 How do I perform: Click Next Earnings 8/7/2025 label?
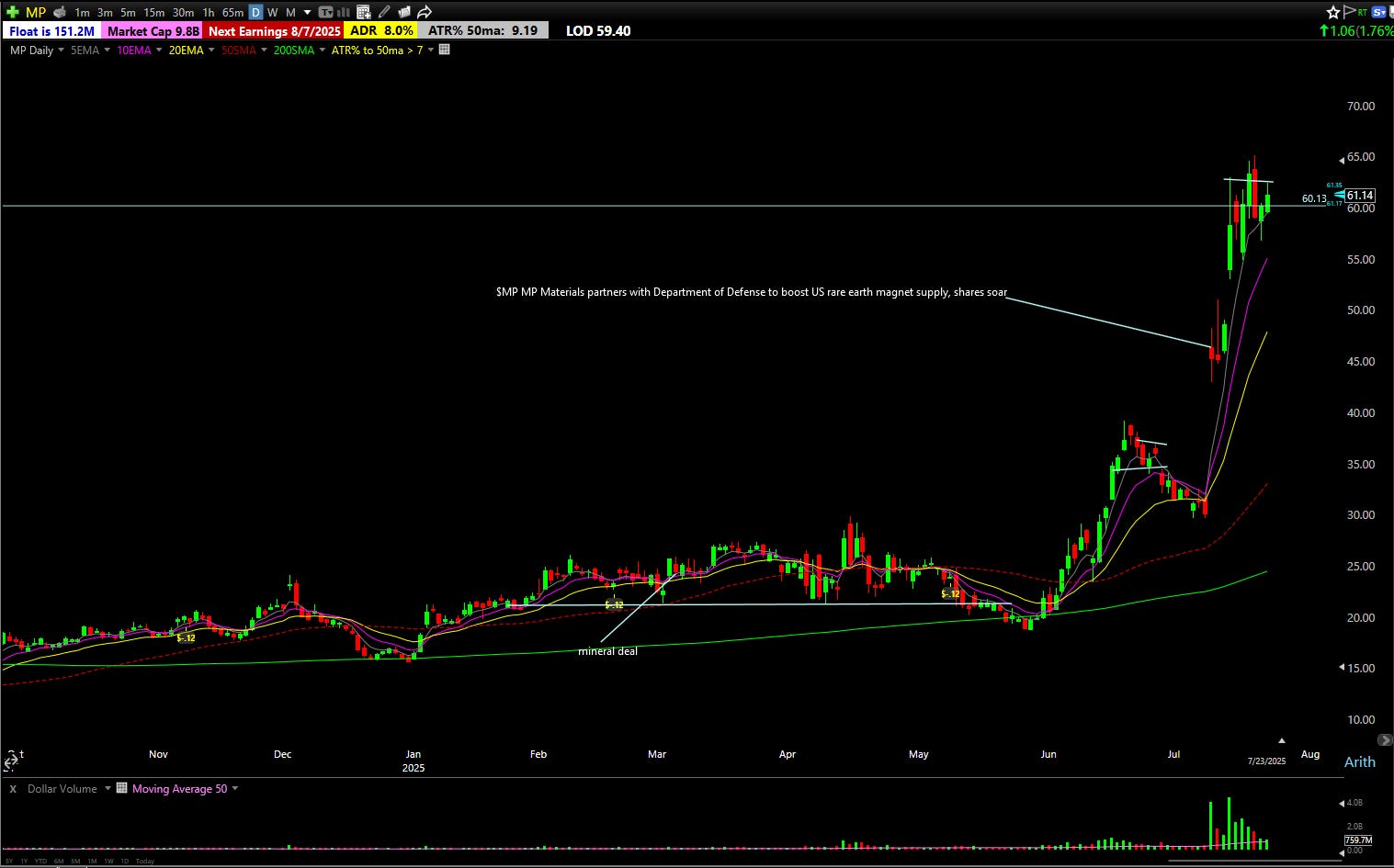pyautogui.click(x=274, y=31)
